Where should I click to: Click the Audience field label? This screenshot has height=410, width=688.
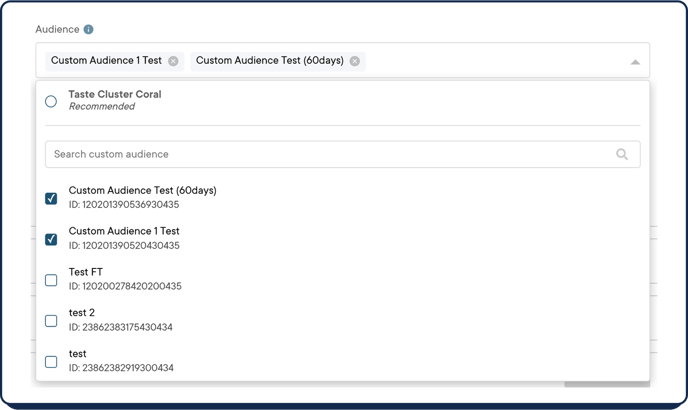point(57,29)
